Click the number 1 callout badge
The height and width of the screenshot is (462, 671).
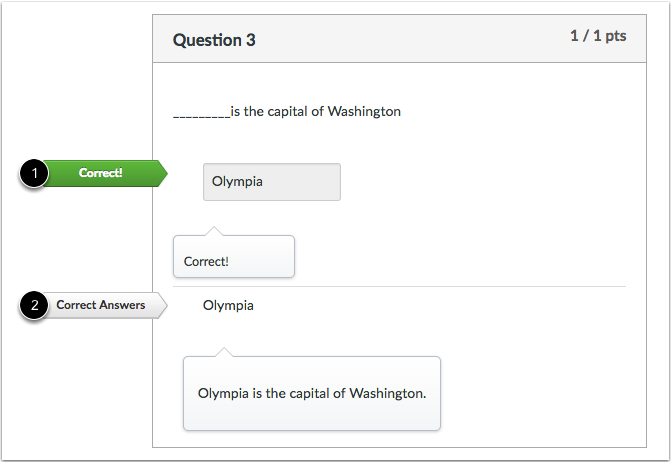(34, 173)
